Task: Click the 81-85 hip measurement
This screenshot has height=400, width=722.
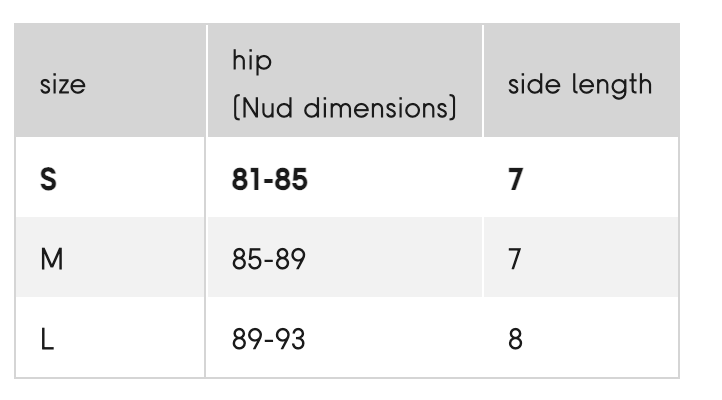Action: tap(270, 180)
